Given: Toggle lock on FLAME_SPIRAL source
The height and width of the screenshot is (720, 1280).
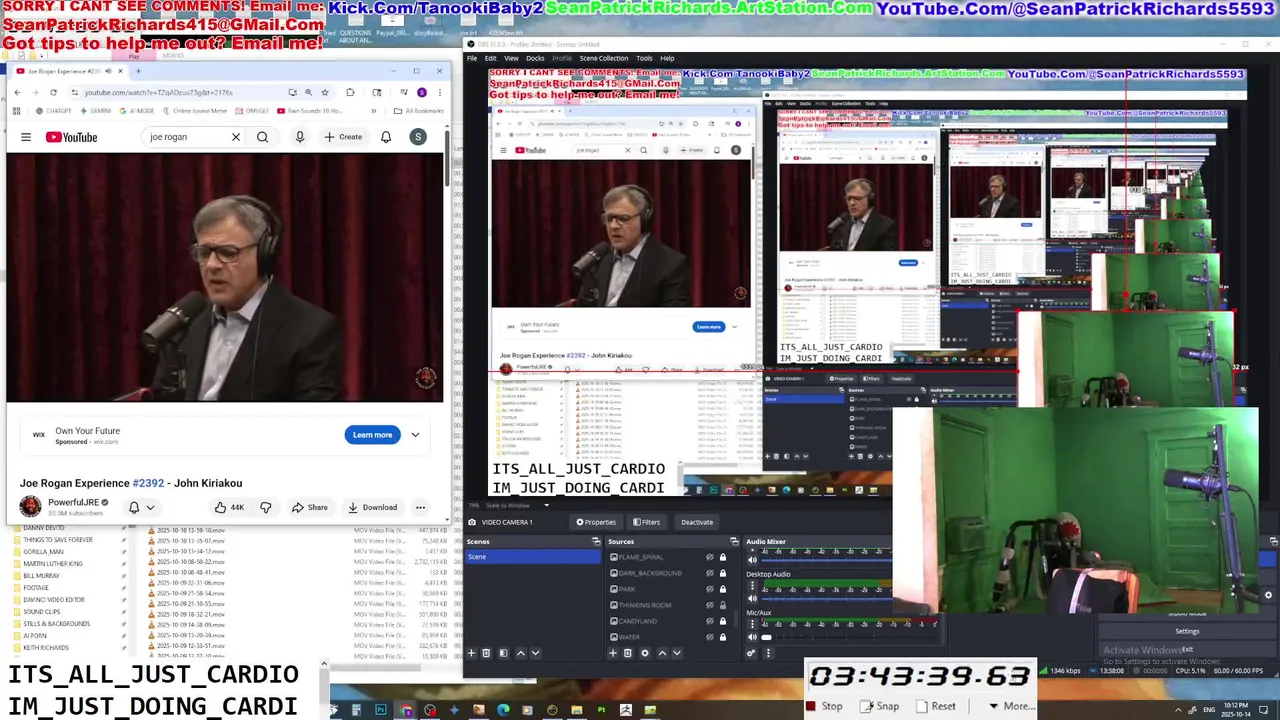Looking at the screenshot, I should [x=722, y=557].
